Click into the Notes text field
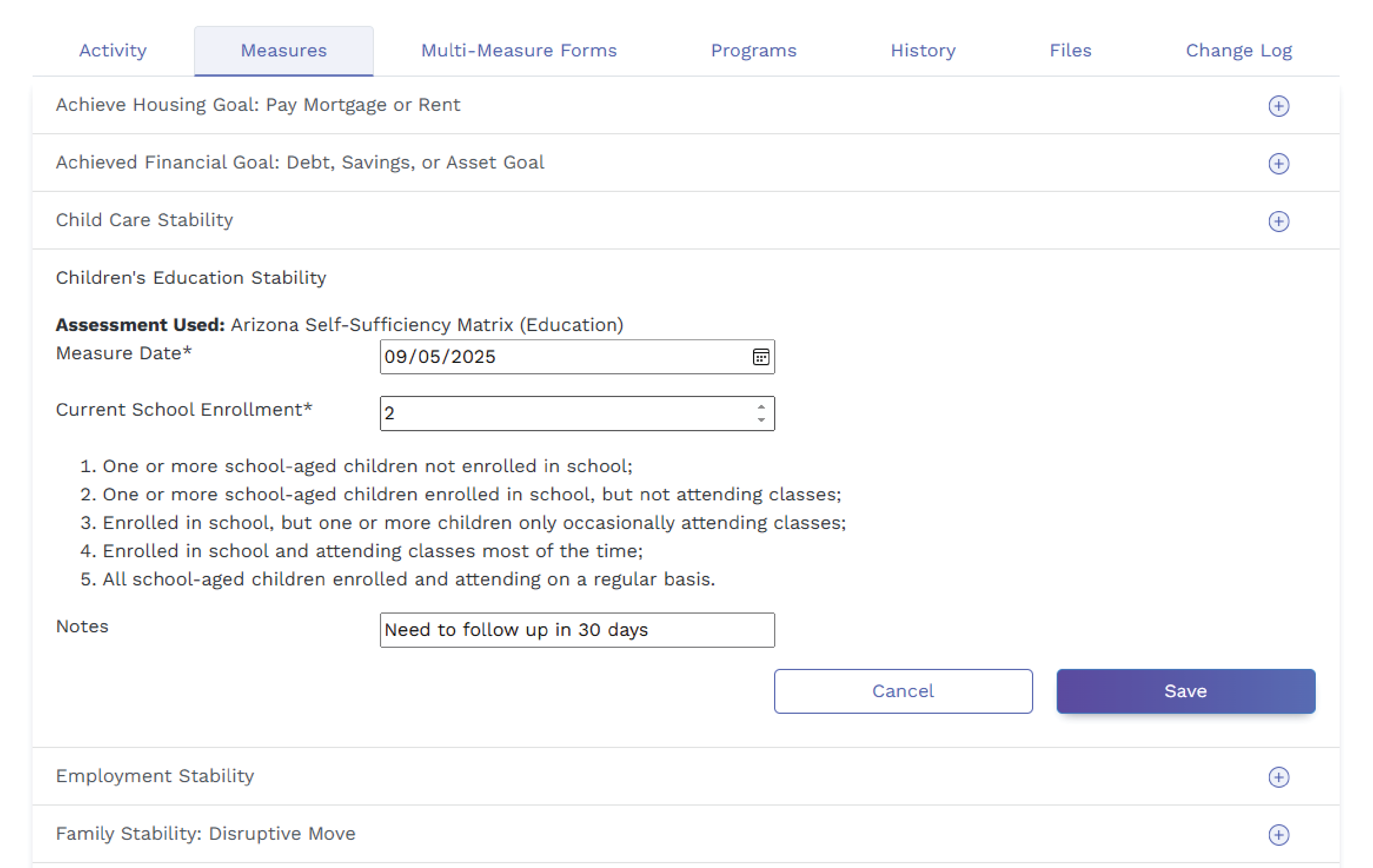Image resolution: width=1373 pixels, height=868 pixels. click(x=577, y=630)
